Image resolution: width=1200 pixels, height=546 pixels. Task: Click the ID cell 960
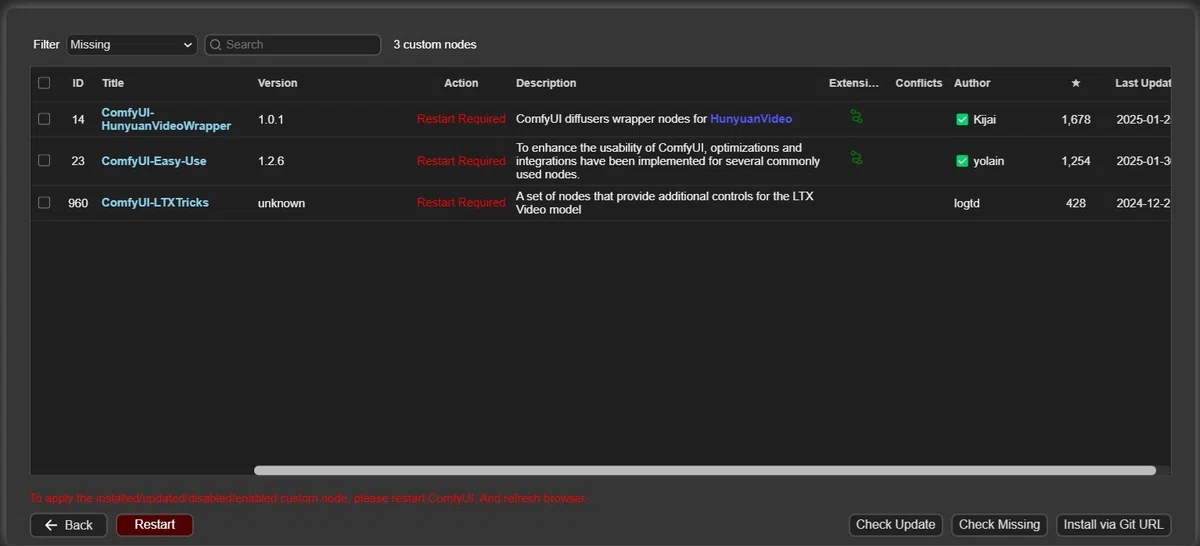pos(78,203)
